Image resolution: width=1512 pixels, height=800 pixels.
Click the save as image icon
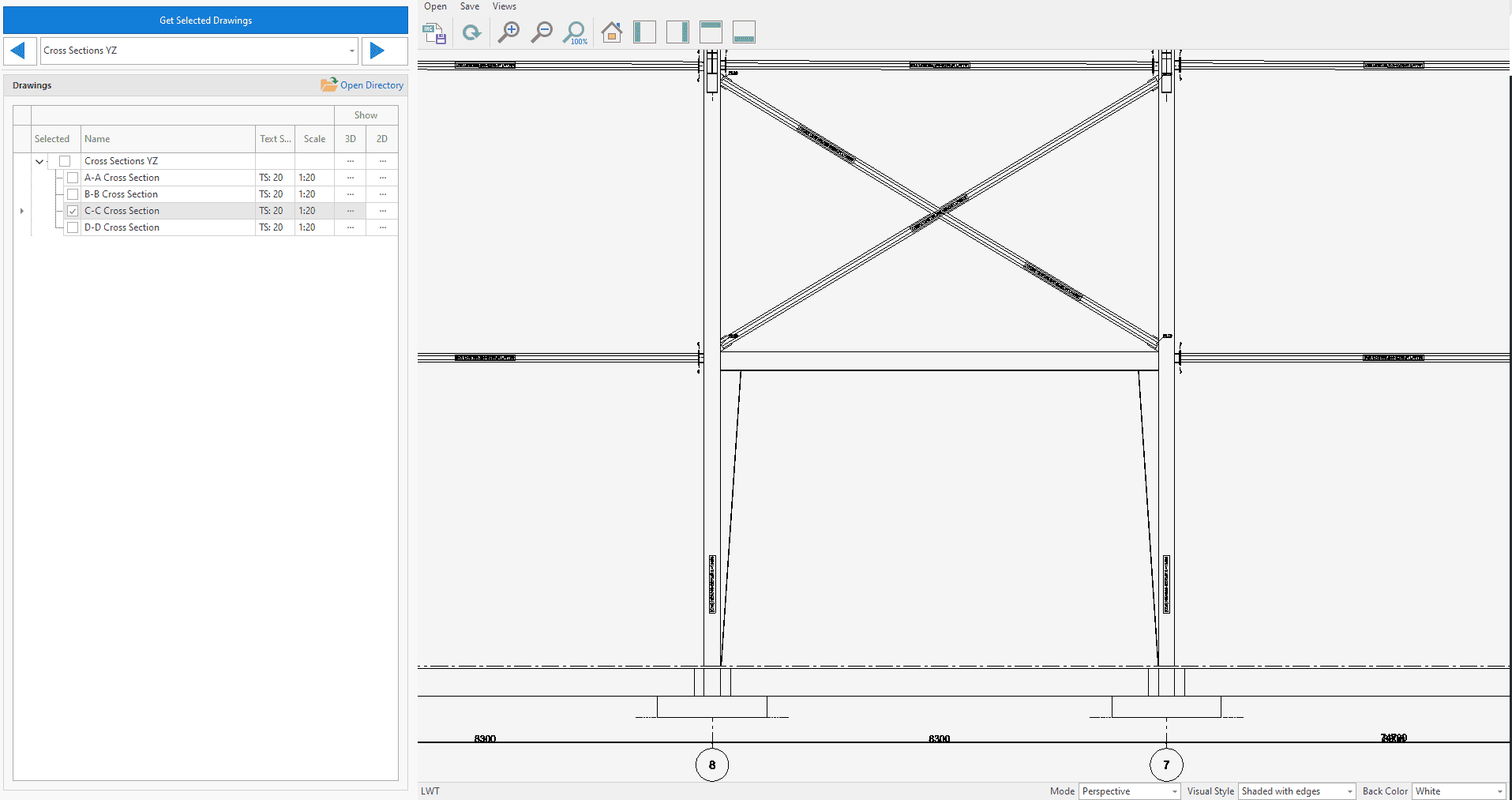coord(434,32)
